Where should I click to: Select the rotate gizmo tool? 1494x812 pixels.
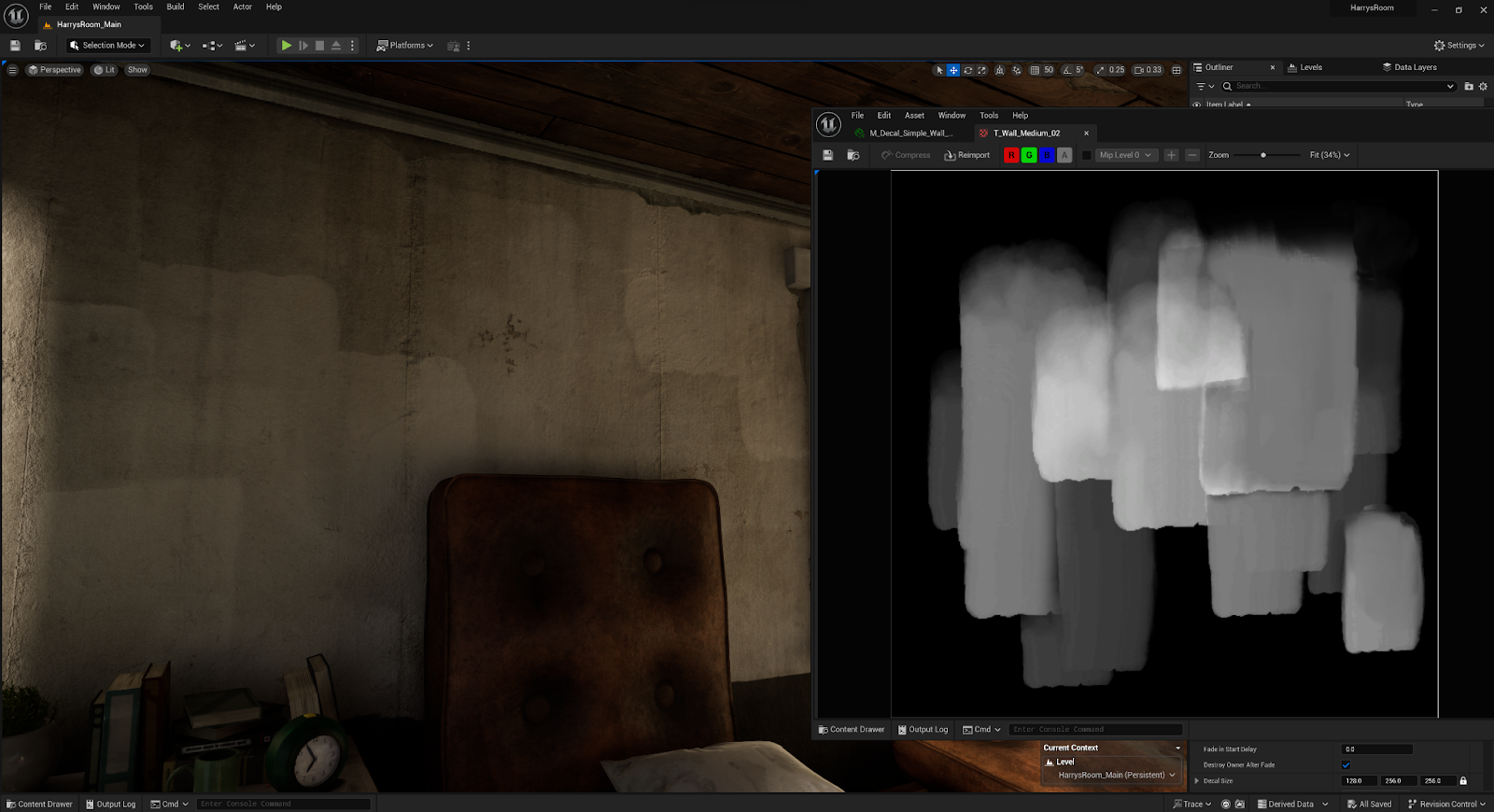967,70
